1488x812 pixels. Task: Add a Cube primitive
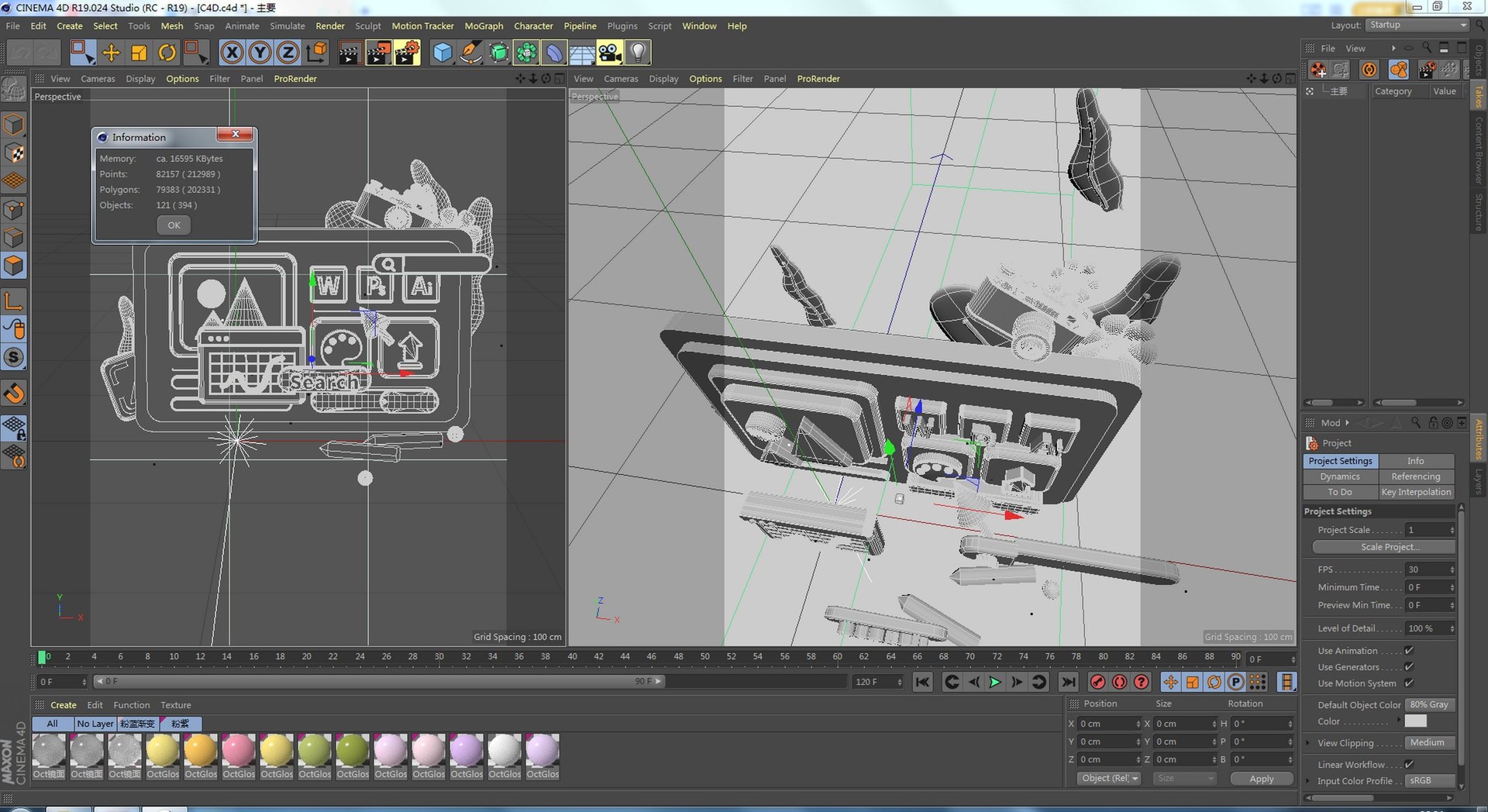442,53
